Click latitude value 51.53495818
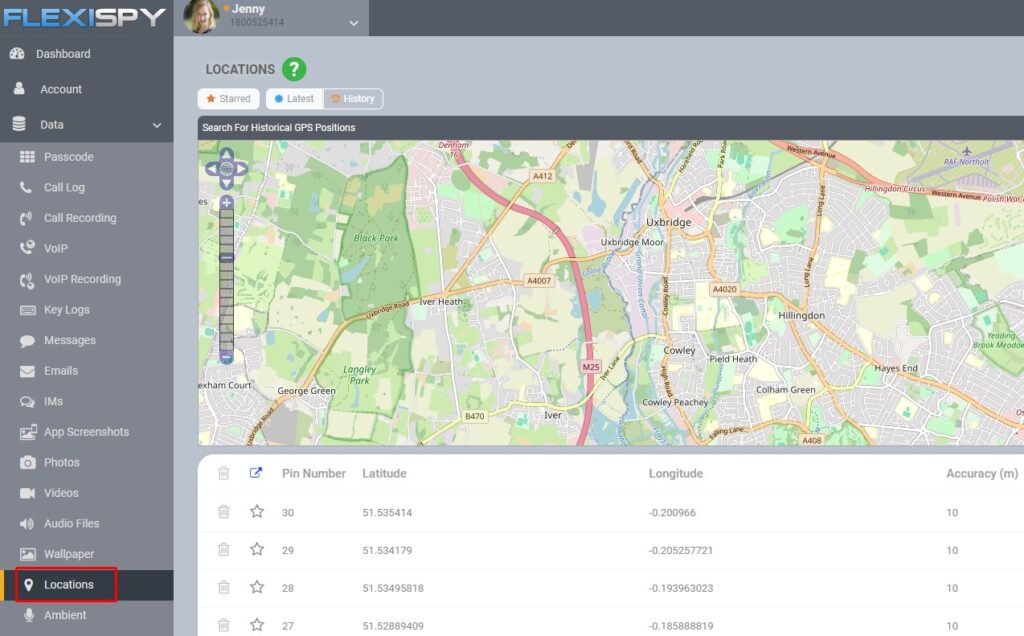The height and width of the screenshot is (636, 1024). coord(393,588)
